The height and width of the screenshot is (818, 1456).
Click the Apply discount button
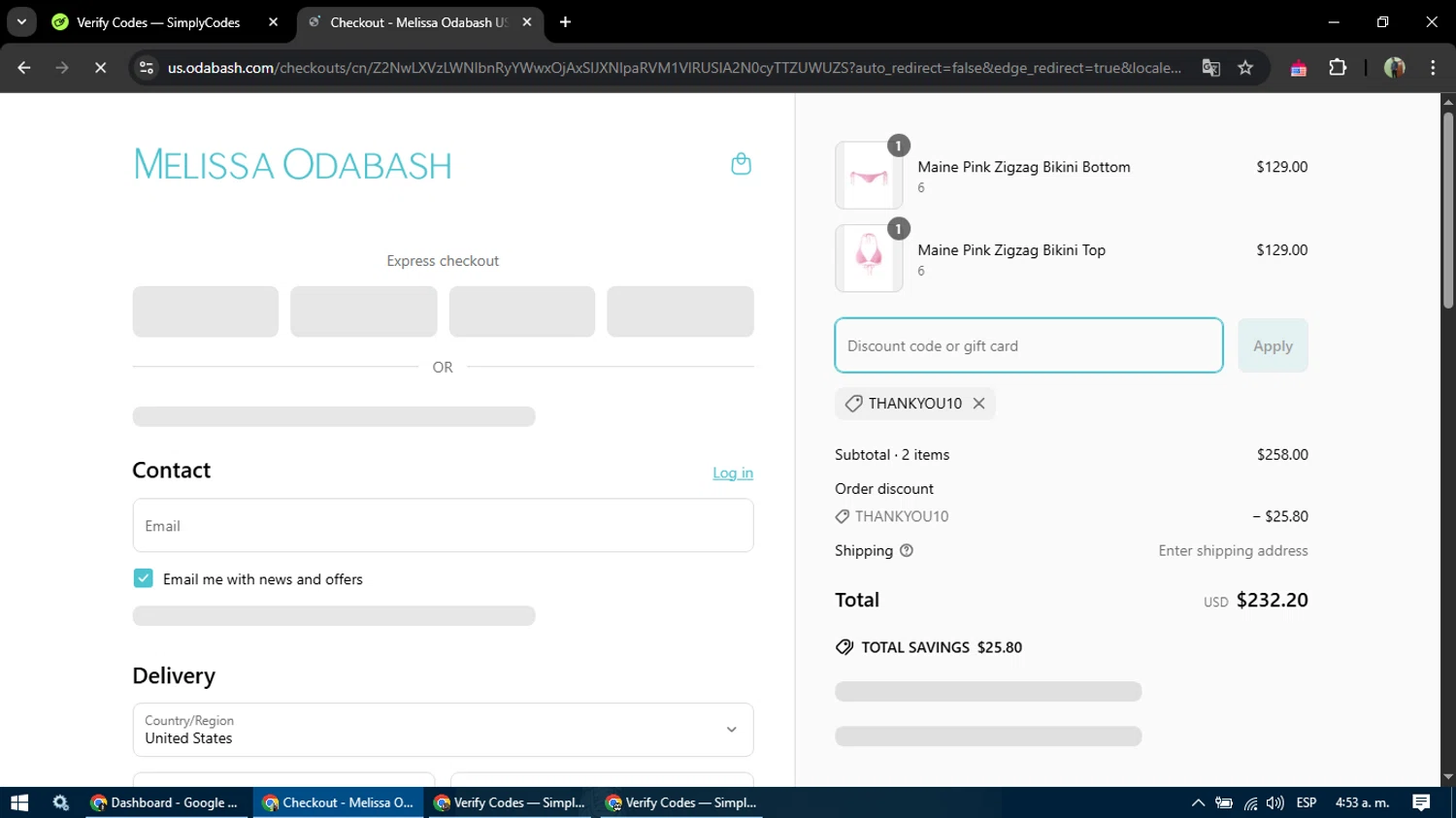1273,345
